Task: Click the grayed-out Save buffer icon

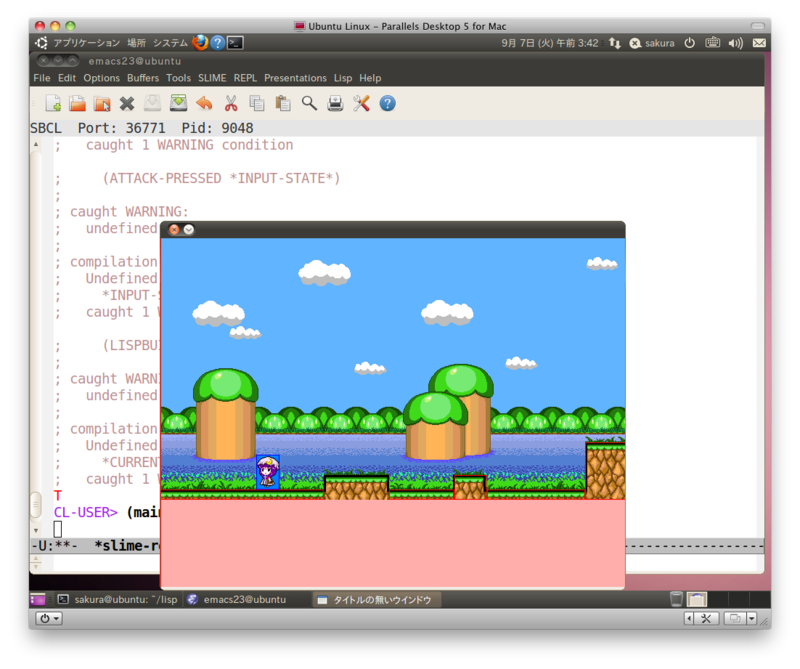Action: pos(152,103)
